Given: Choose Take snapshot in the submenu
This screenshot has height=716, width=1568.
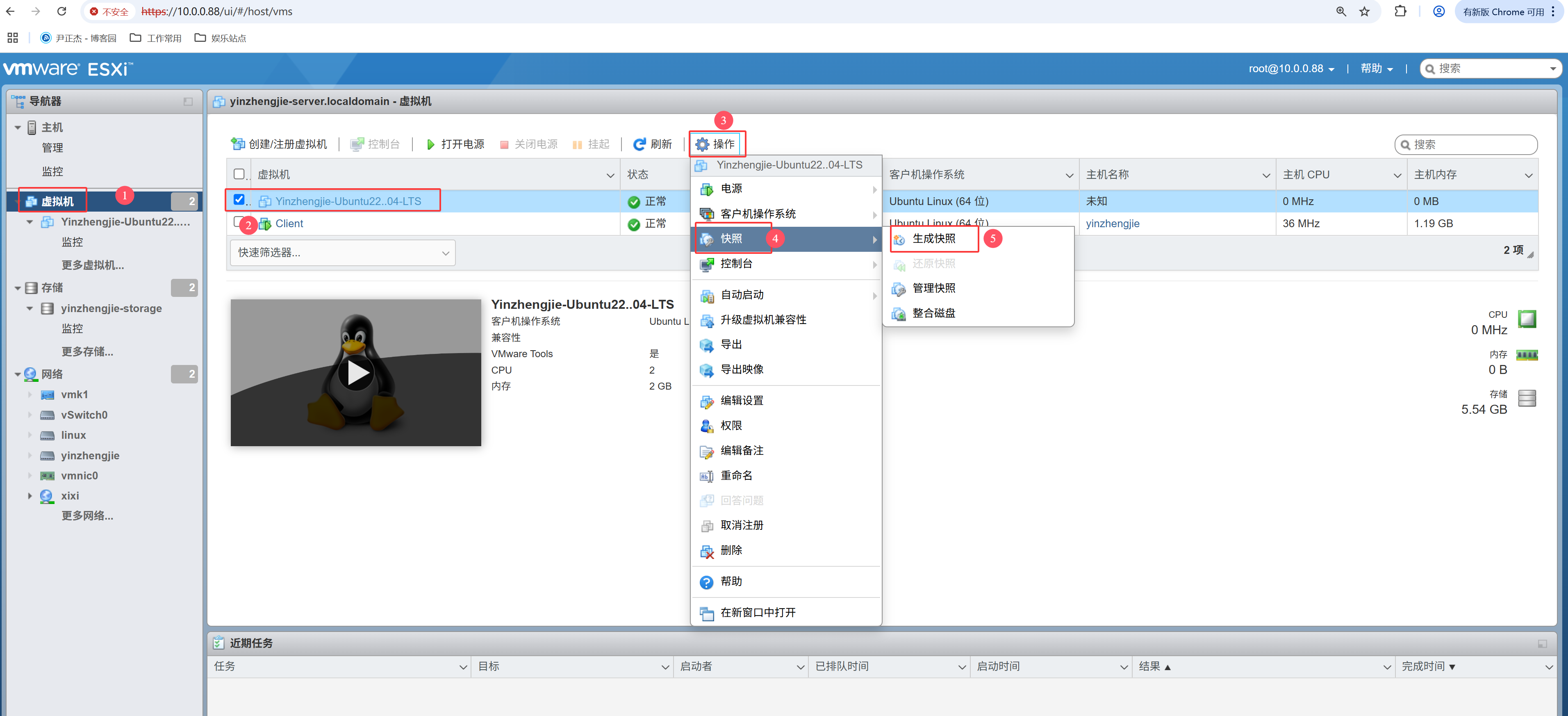Looking at the screenshot, I should pyautogui.click(x=934, y=239).
